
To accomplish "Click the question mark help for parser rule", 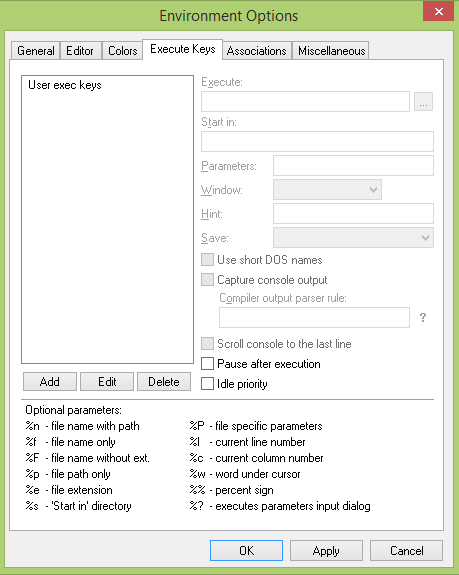I will tap(423, 317).
